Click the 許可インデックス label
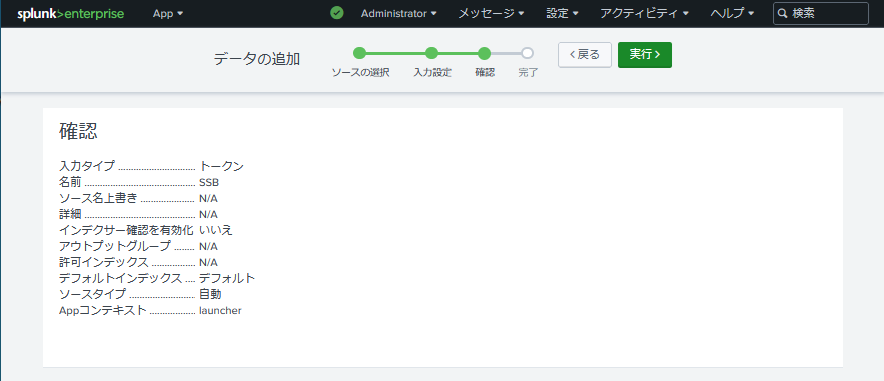The width and height of the screenshot is (884, 381). 104,262
